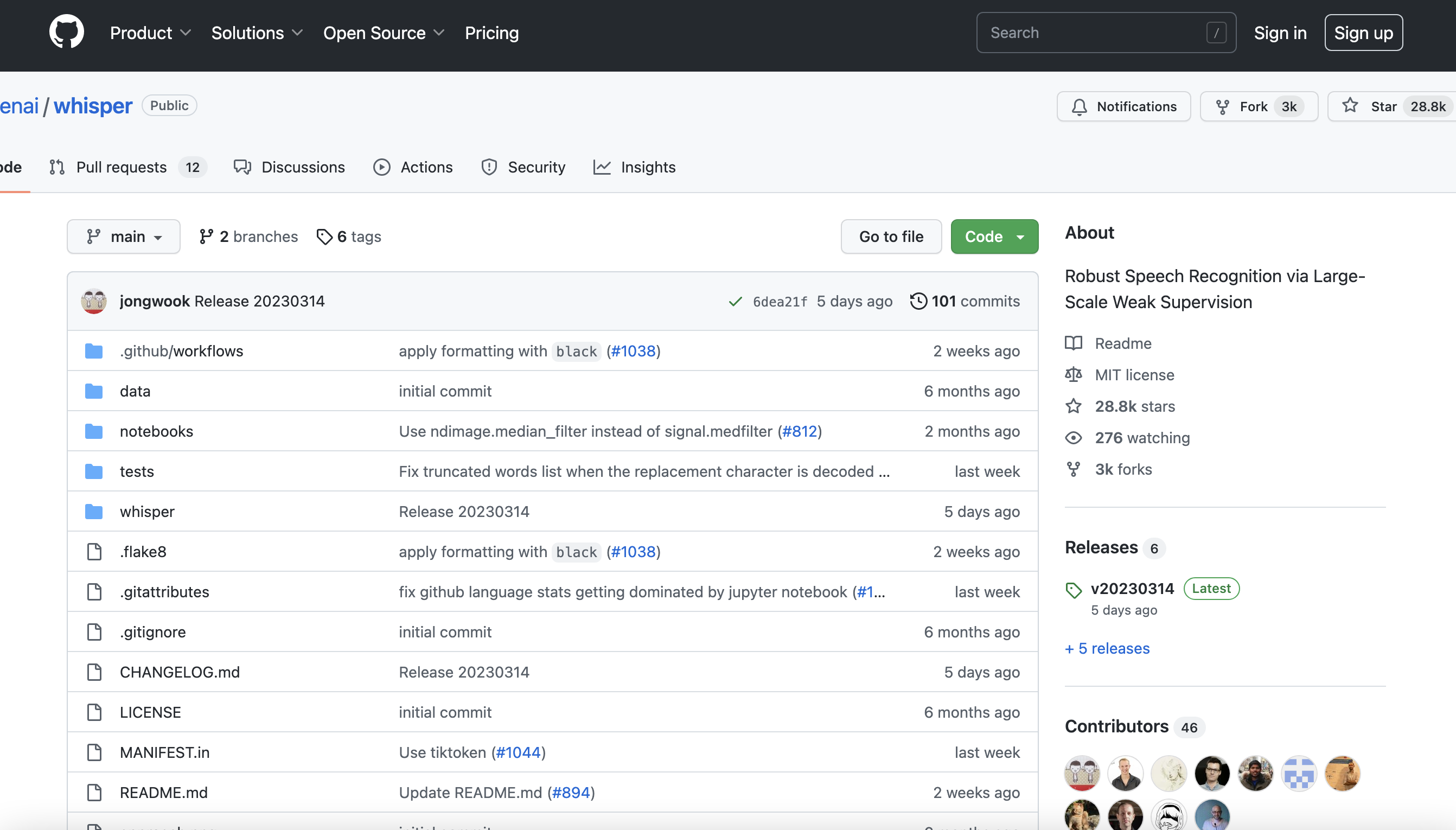Click the notifications bell icon
The width and height of the screenshot is (1456, 830).
point(1080,106)
